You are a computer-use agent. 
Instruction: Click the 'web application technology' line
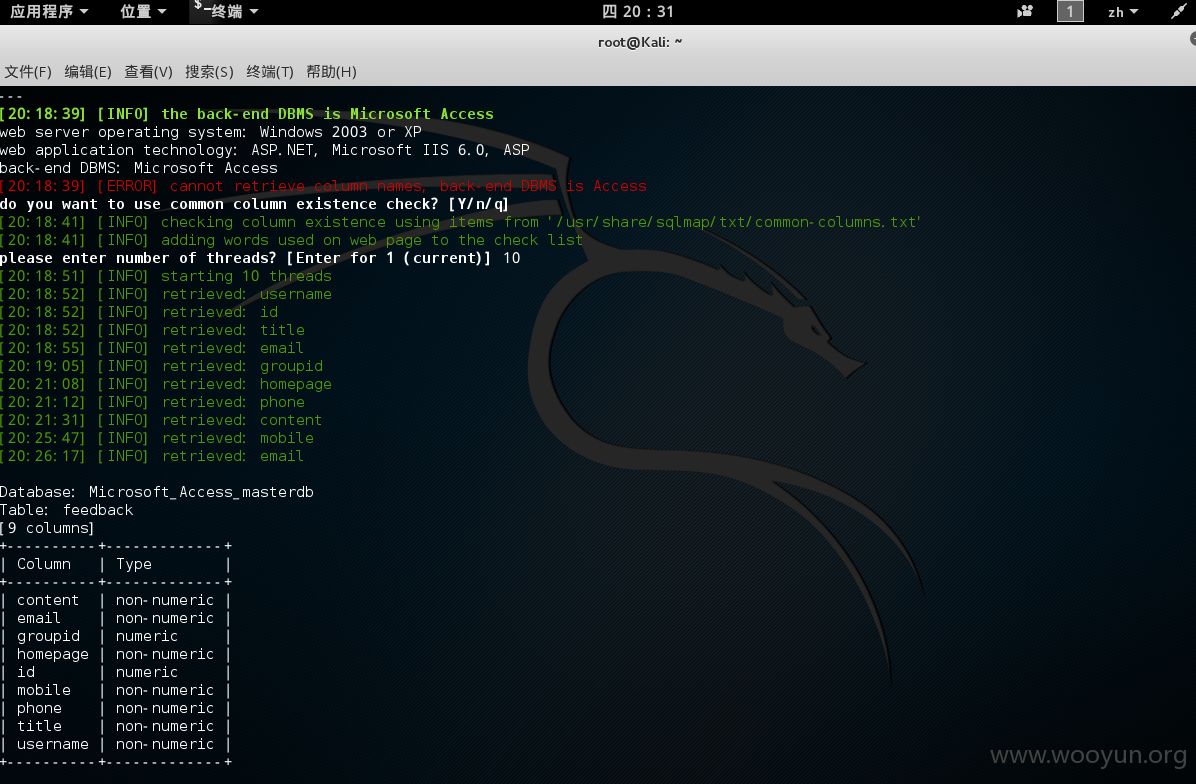click(265, 150)
